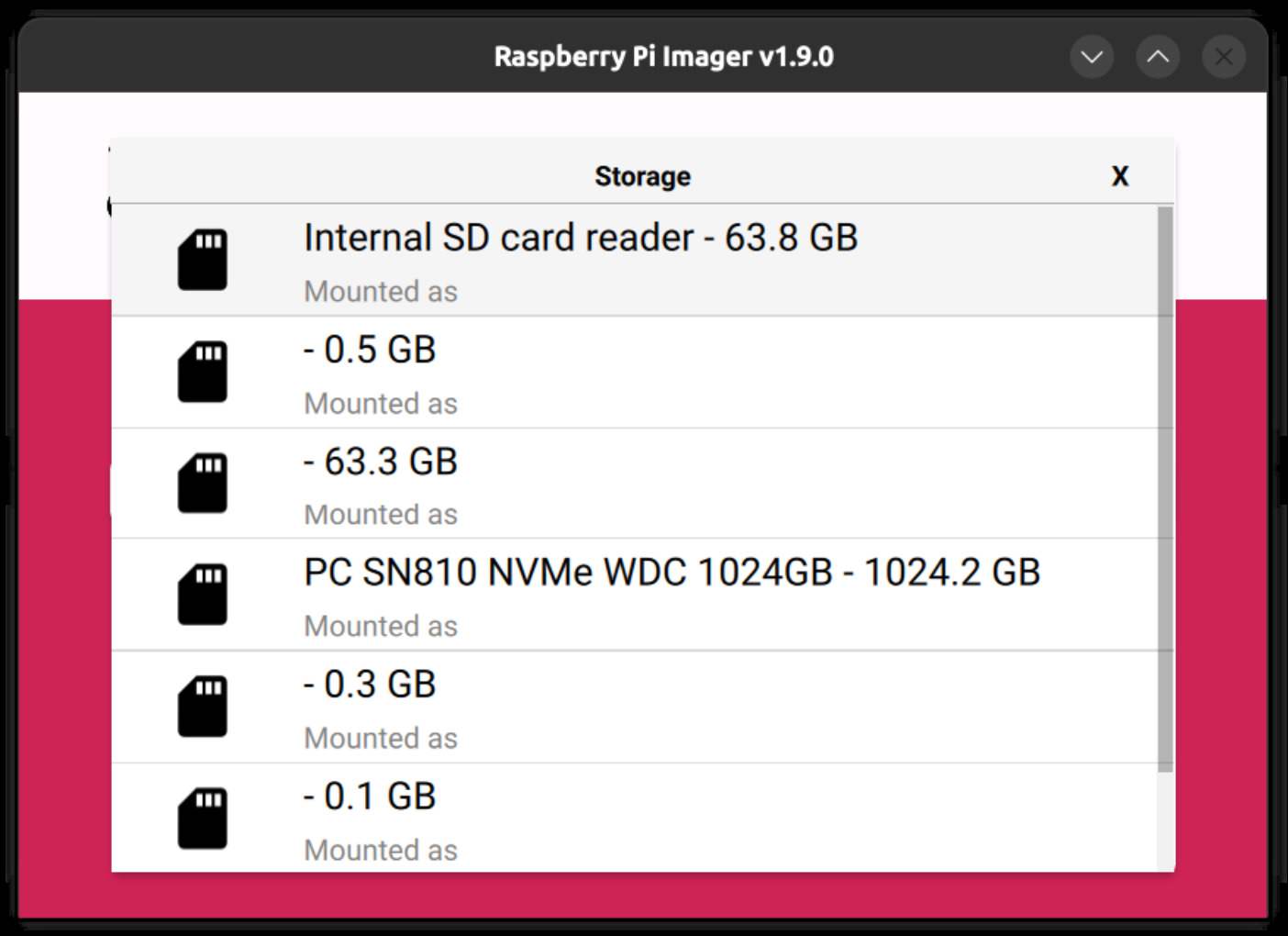This screenshot has height=936, width=1288.
Task: Click "Mounted as" under PC SN810 NVMe
Action: click(381, 627)
